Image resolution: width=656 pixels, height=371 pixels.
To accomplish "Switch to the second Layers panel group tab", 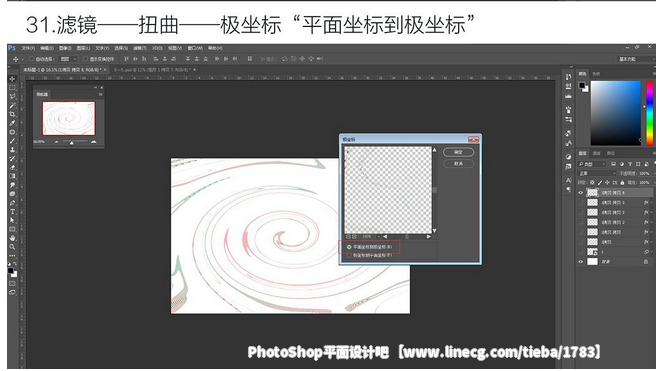I will pyautogui.click(x=597, y=153).
